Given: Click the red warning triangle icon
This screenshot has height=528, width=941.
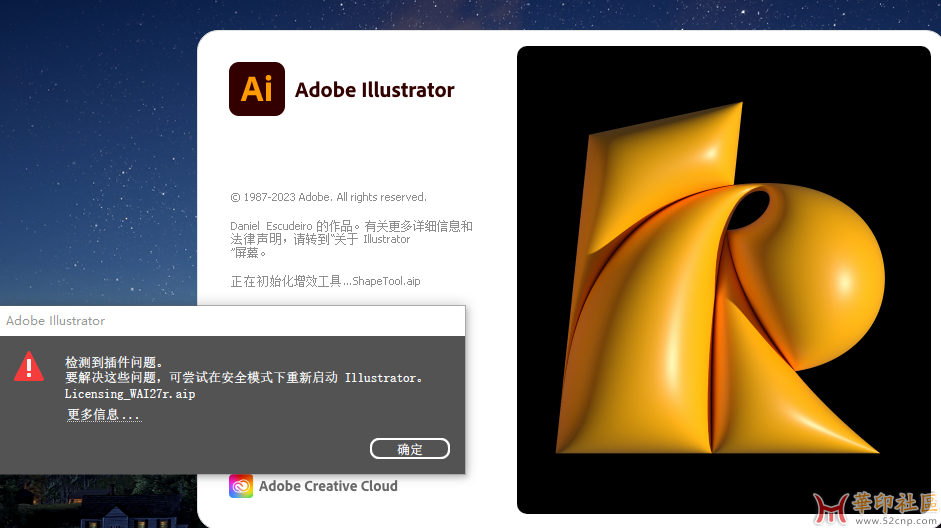Looking at the screenshot, I should [29, 367].
